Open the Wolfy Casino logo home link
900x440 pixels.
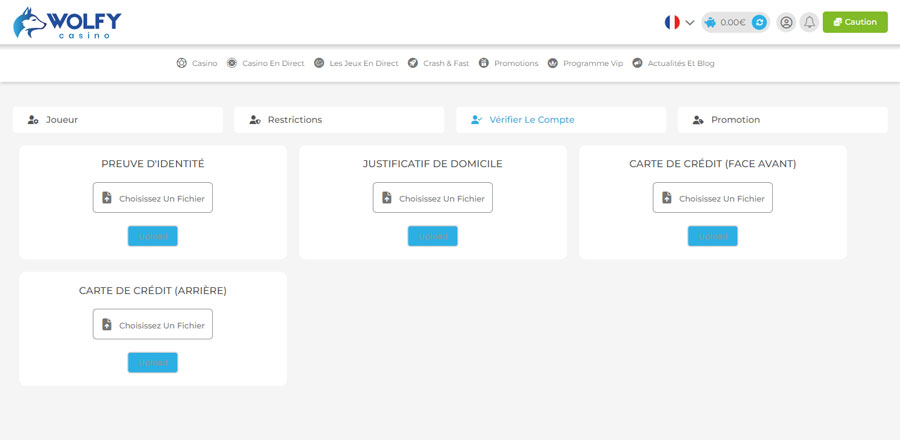coord(67,23)
